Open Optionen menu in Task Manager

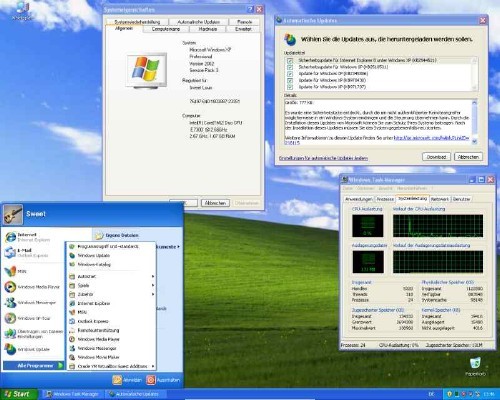click(x=365, y=188)
